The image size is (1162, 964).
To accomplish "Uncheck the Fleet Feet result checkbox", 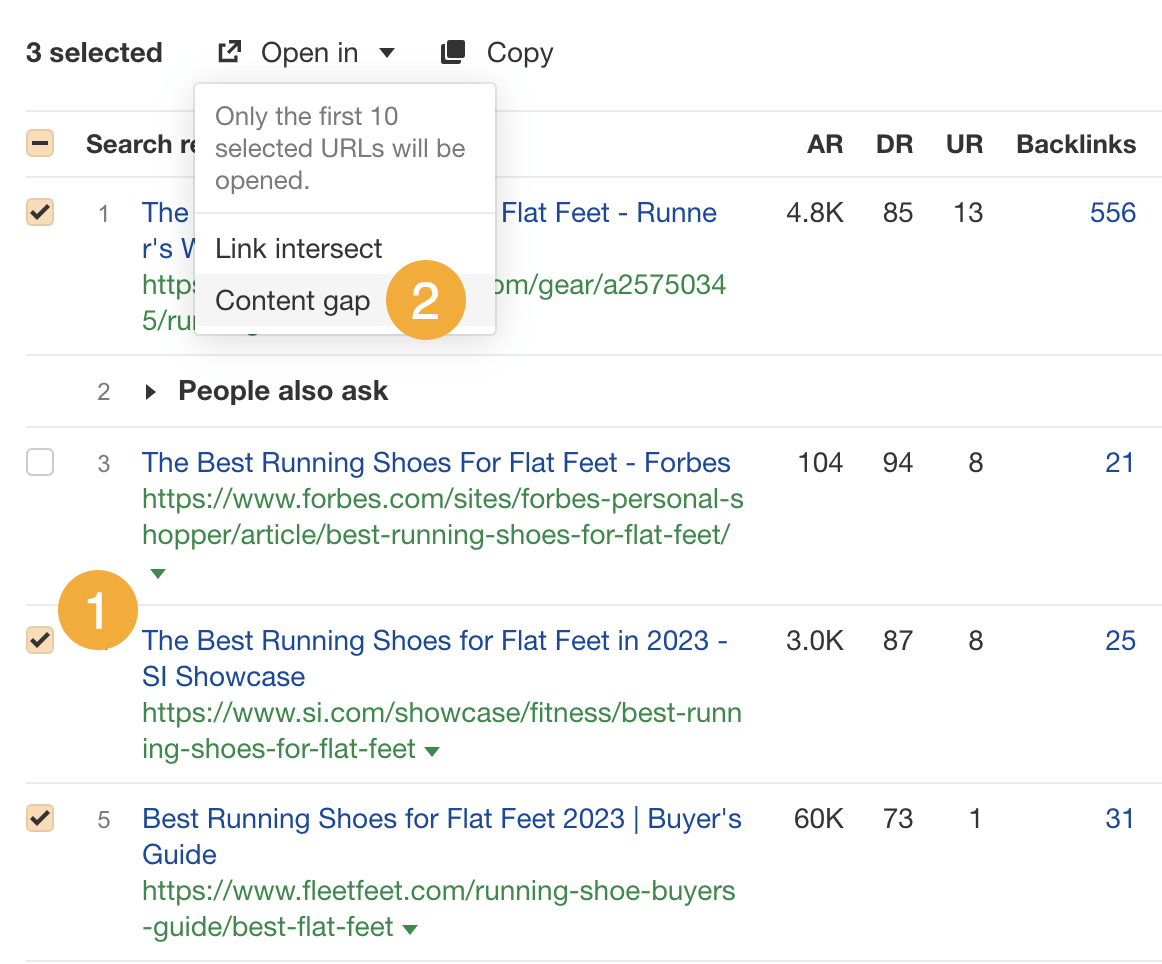I will click(40, 818).
